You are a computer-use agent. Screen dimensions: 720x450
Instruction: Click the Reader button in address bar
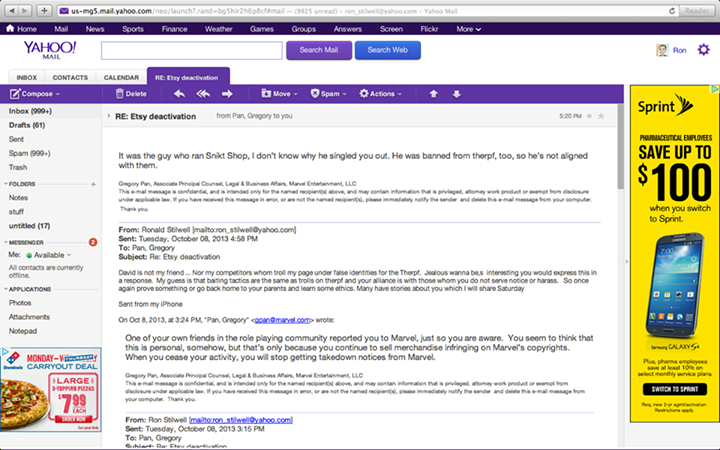[697, 11]
